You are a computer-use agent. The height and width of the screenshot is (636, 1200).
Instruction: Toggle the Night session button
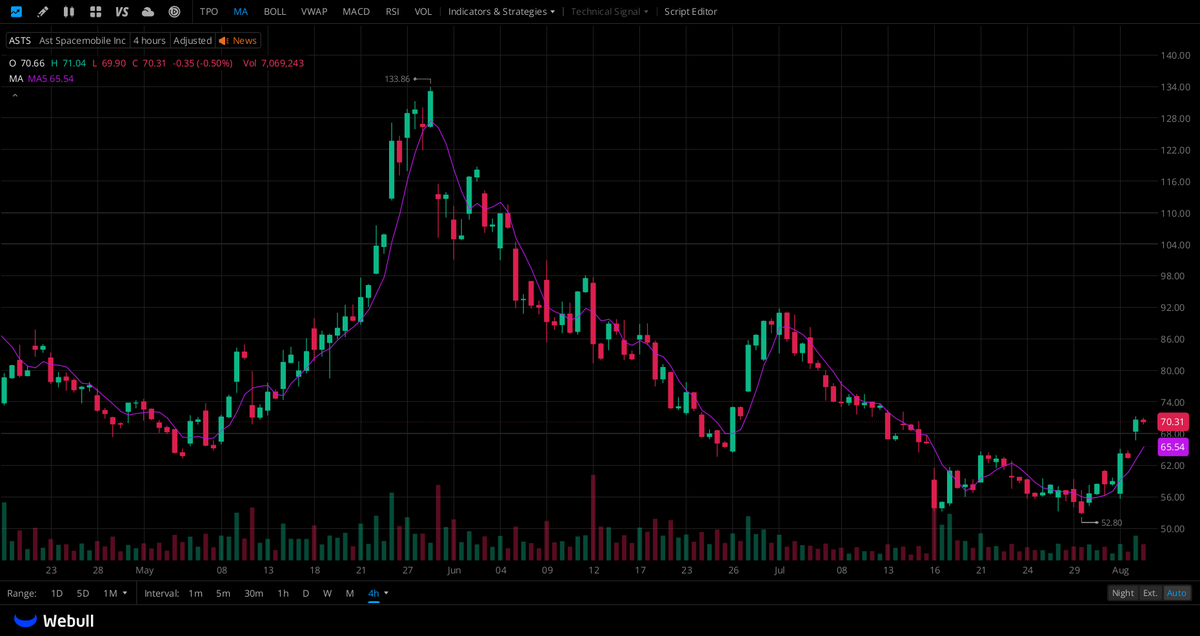tap(1123, 593)
